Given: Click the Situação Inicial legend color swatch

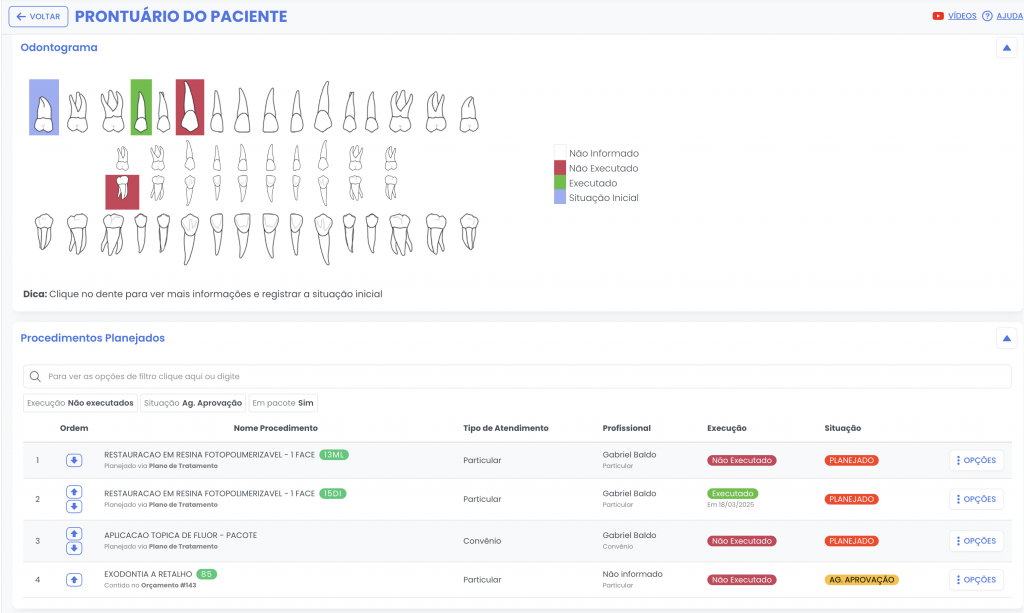Looking at the screenshot, I should [x=560, y=198].
